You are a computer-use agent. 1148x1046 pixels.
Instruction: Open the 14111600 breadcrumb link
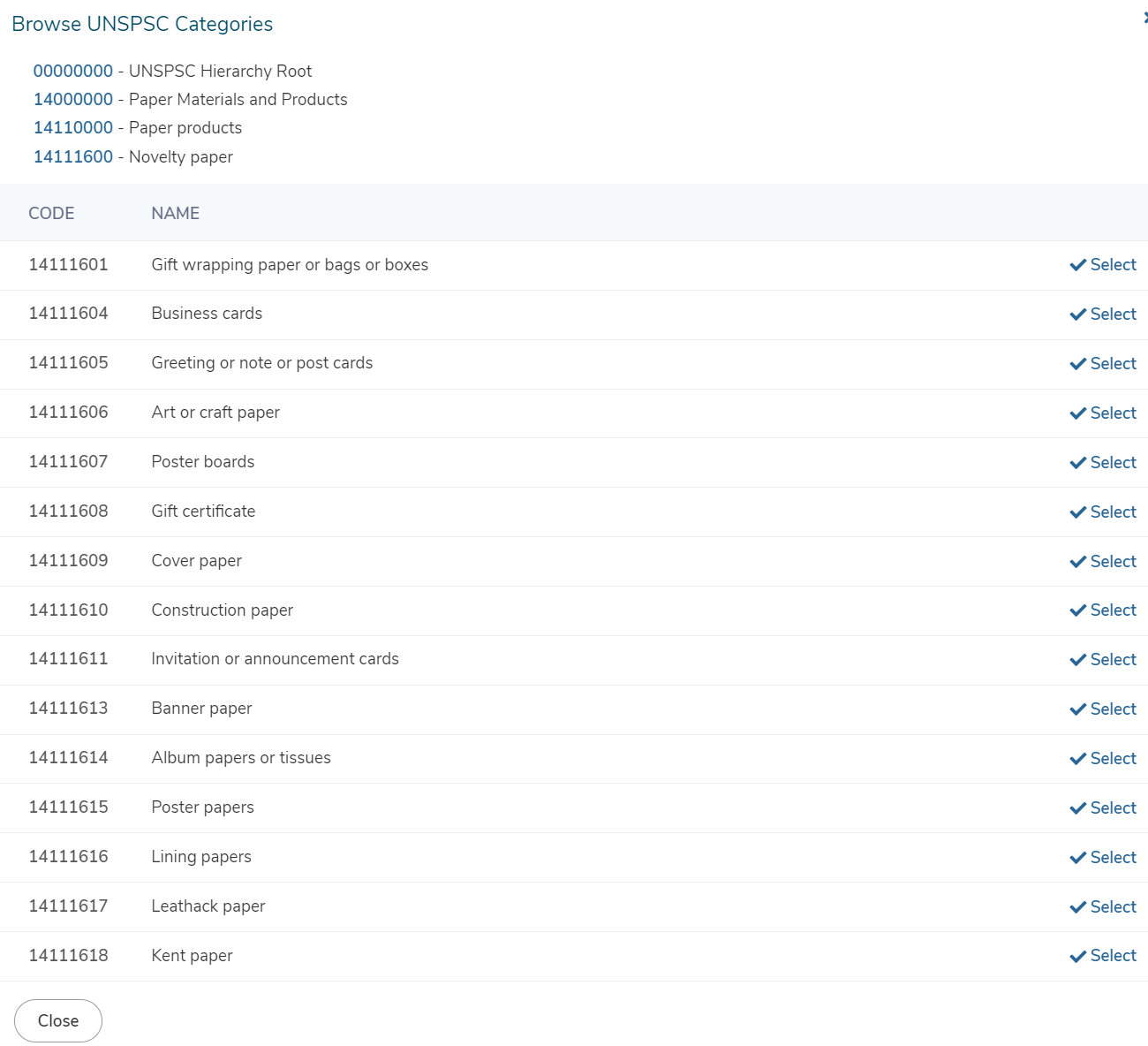tap(73, 156)
